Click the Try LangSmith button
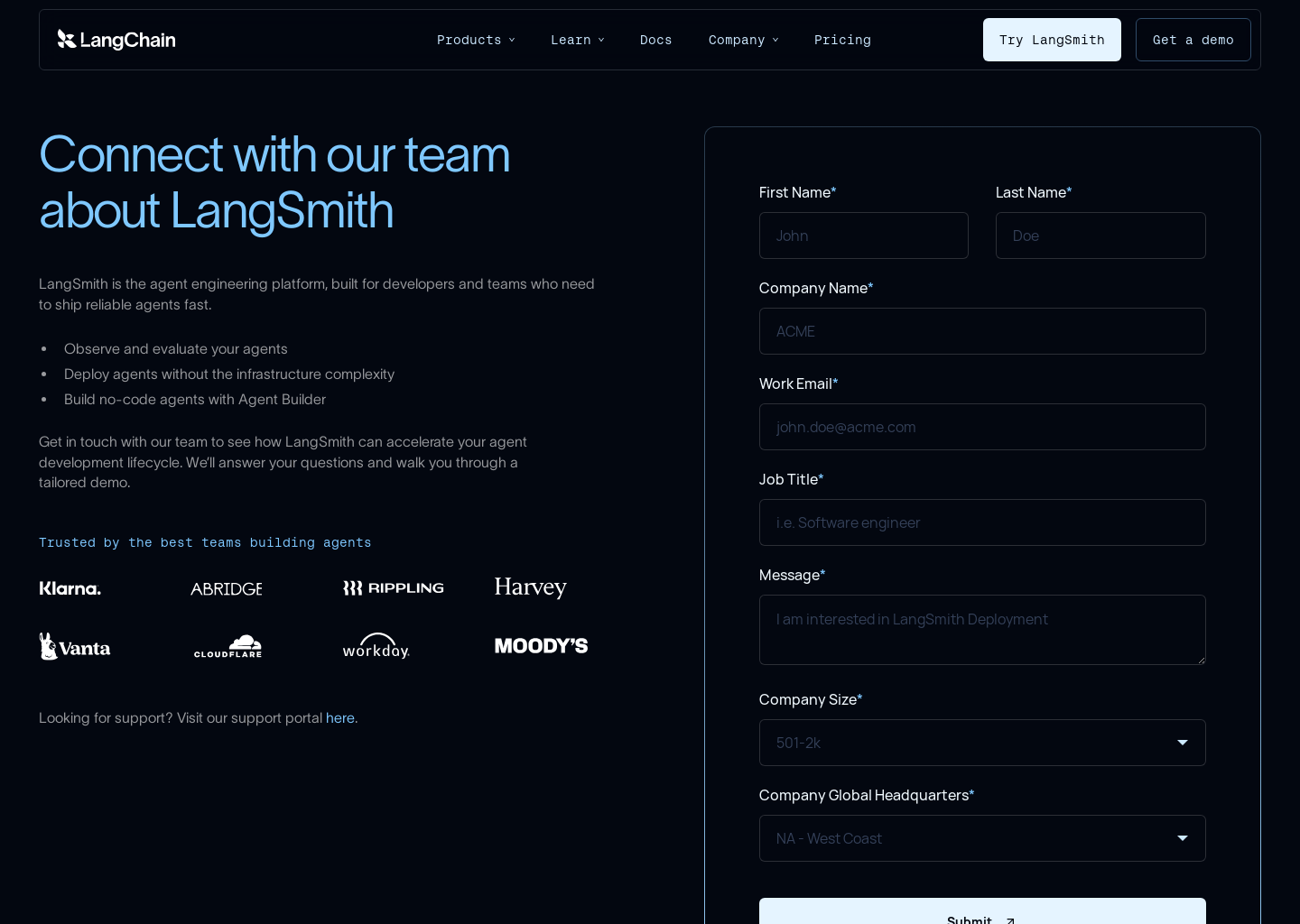The width and height of the screenshot is (1300, 924). (1052, 40)
